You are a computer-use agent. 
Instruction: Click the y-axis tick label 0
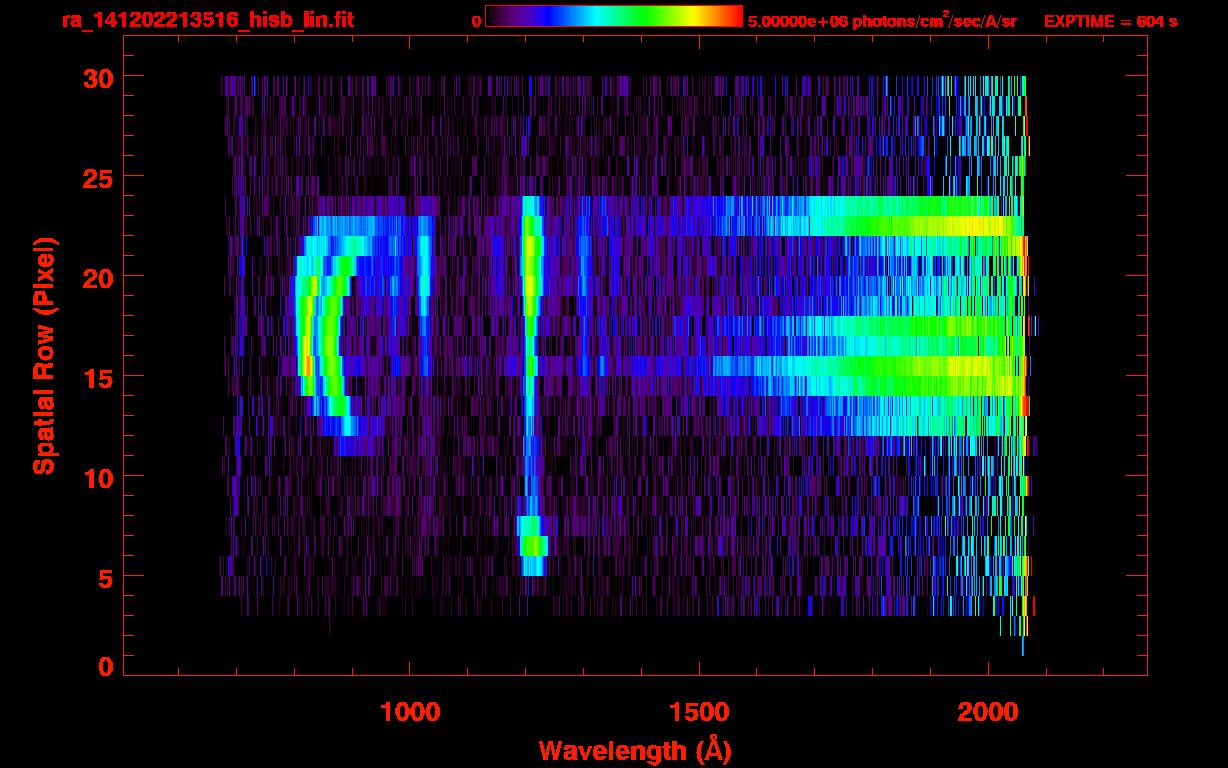point(104,667)
